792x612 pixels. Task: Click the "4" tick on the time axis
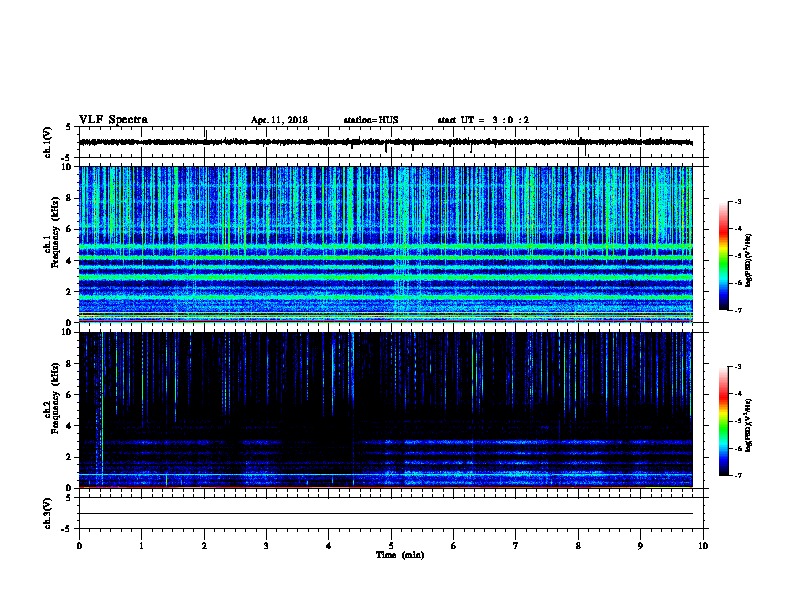tap(329, 546)
